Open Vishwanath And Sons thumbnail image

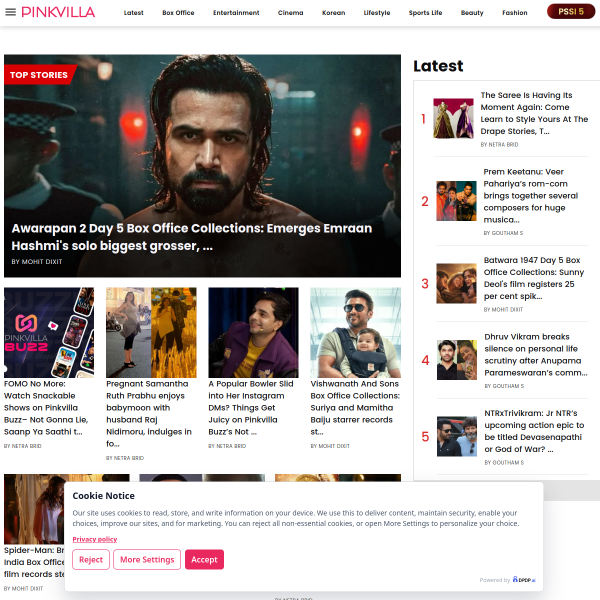pos(355,333)
